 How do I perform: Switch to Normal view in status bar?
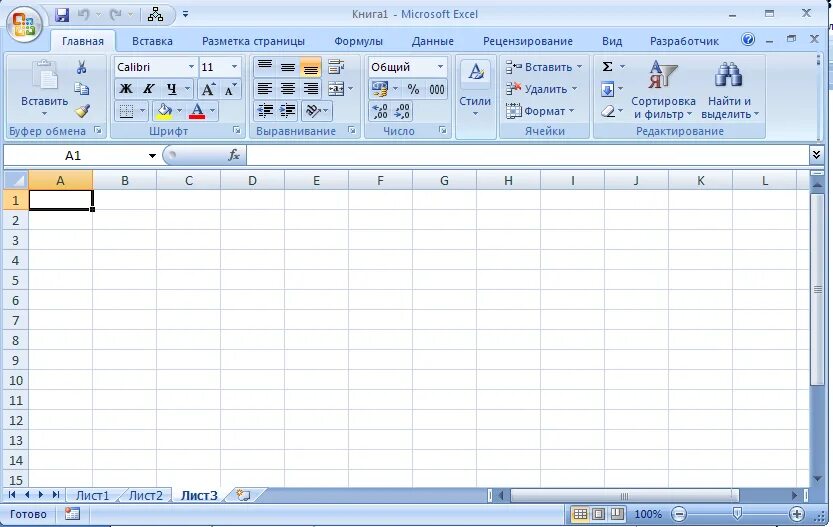tap(580, 514)
